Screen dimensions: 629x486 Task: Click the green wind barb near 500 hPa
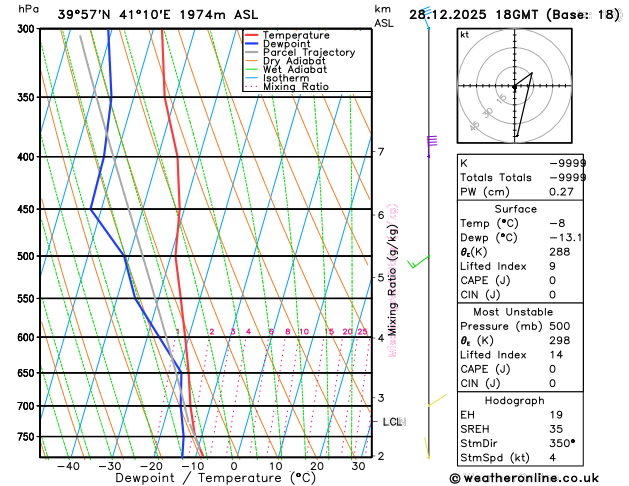[418, 262]
